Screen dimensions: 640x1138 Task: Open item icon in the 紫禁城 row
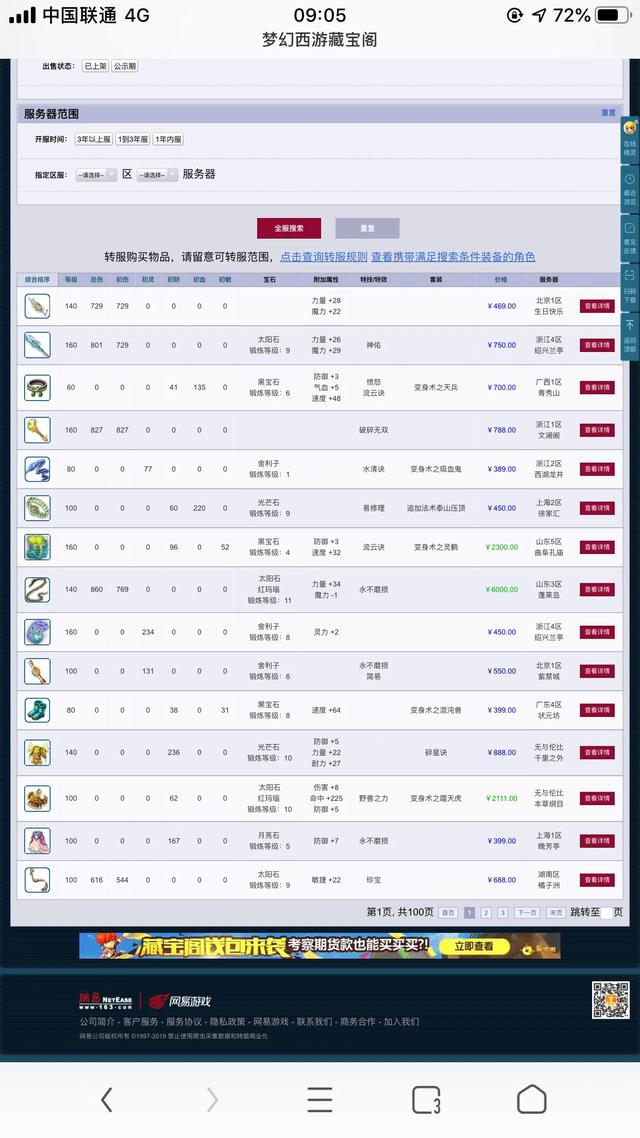point(37,671)
